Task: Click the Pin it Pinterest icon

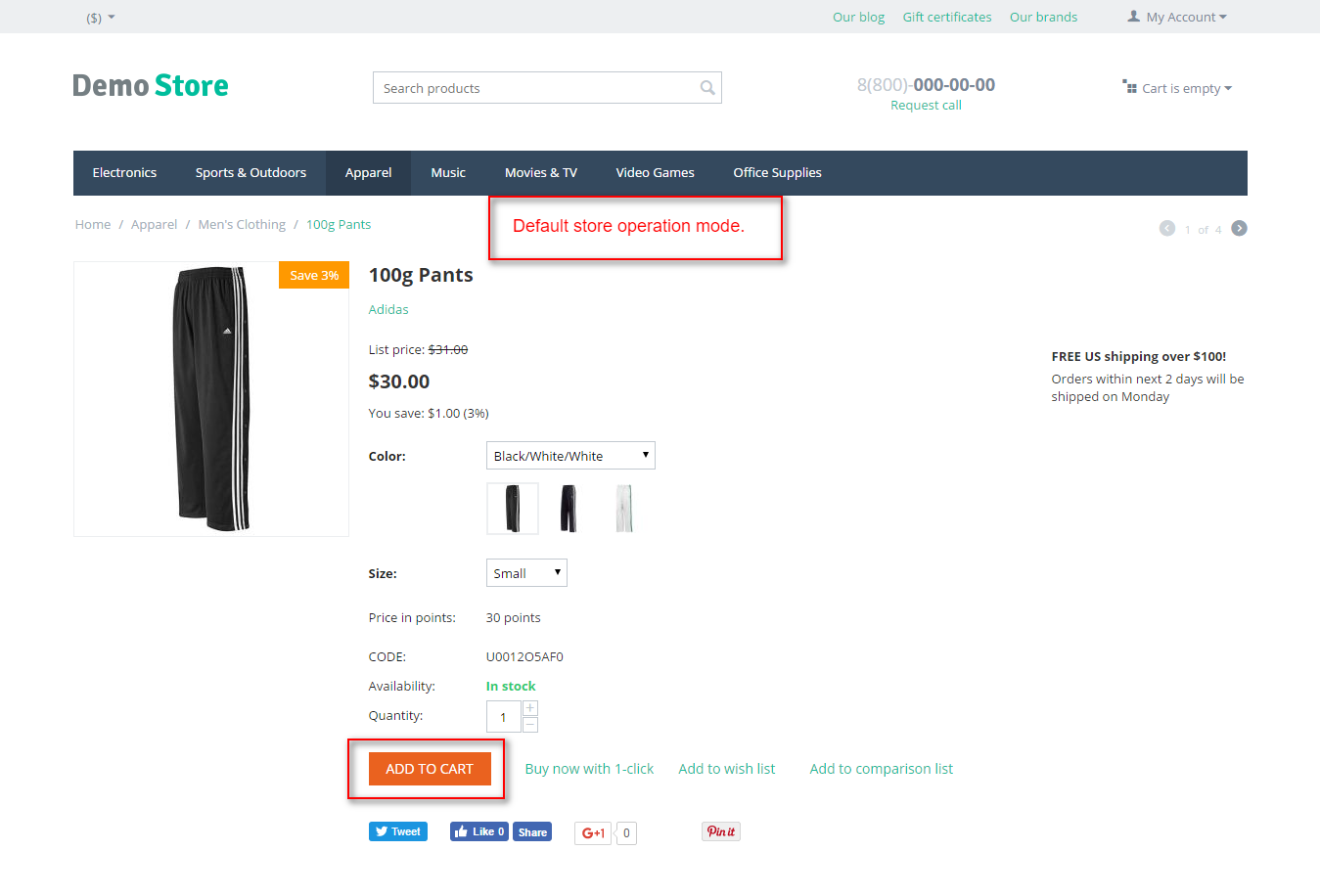Action: [x=720, y=830]
